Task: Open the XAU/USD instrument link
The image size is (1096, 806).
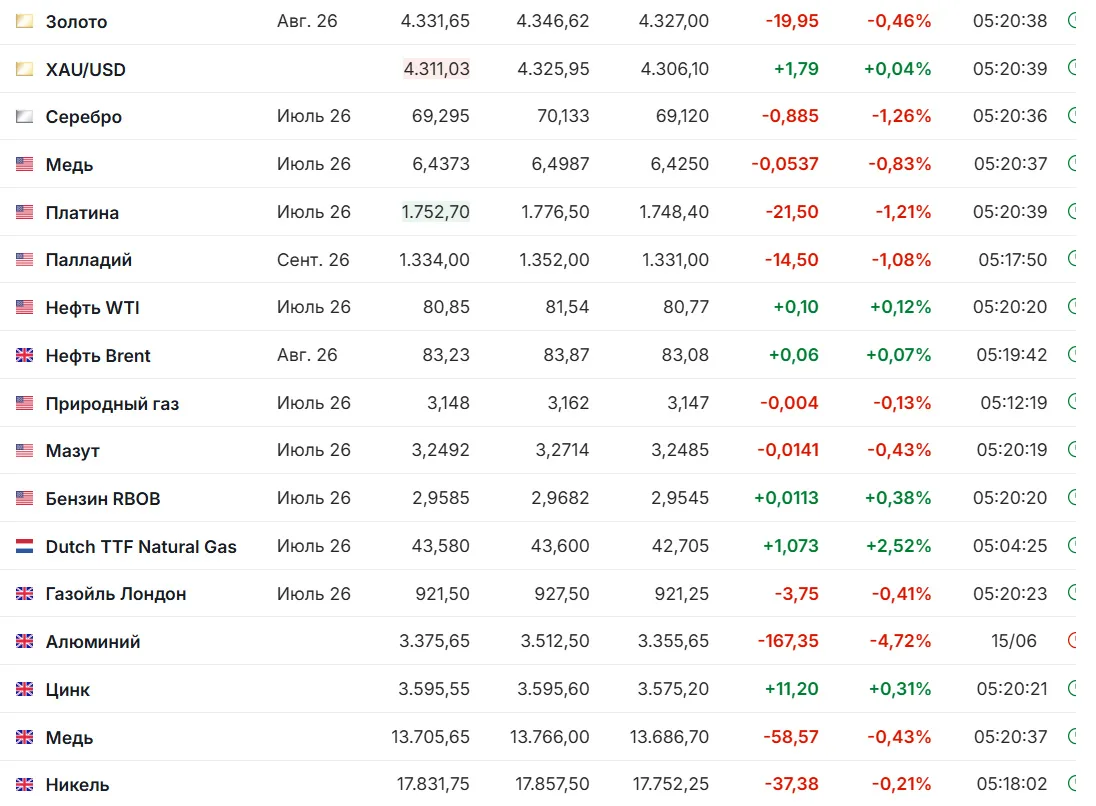Action: [85, 69]
